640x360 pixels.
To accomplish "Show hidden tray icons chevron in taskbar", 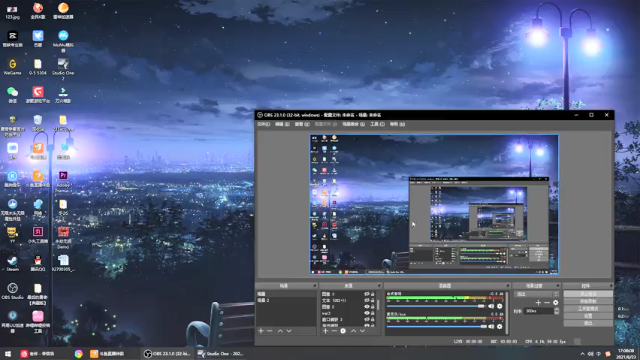I will click(582, 354).
